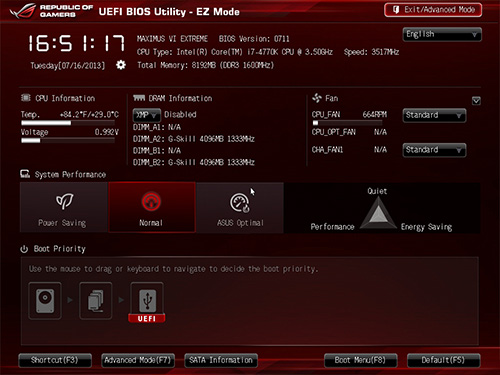Click the Energy Saving label
Screen dimensions: 500x375
click(x=426, y=227)
